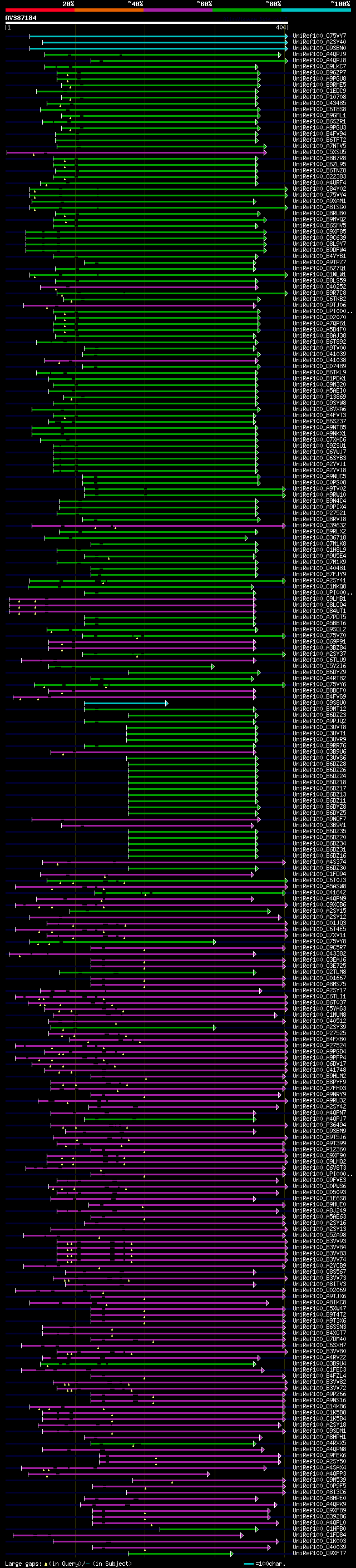The width and height of the screenshot is (356, 1568).
Task: Select the UniRef100_A4QPJ8 label
Action: tap(319, 60)
